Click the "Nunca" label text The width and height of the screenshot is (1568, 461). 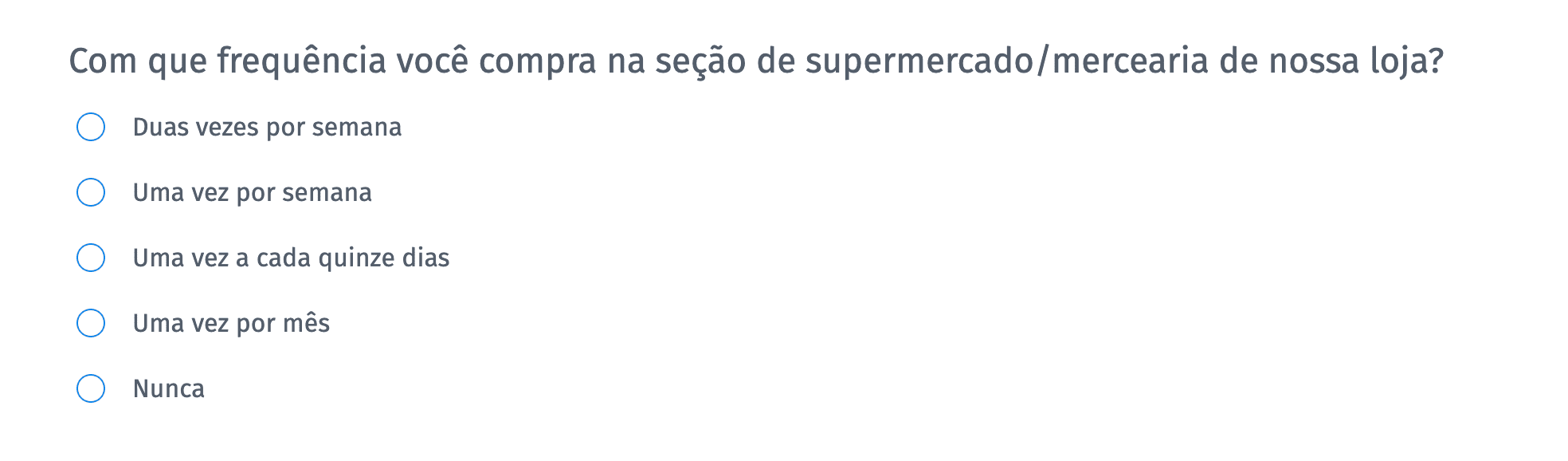169,388
